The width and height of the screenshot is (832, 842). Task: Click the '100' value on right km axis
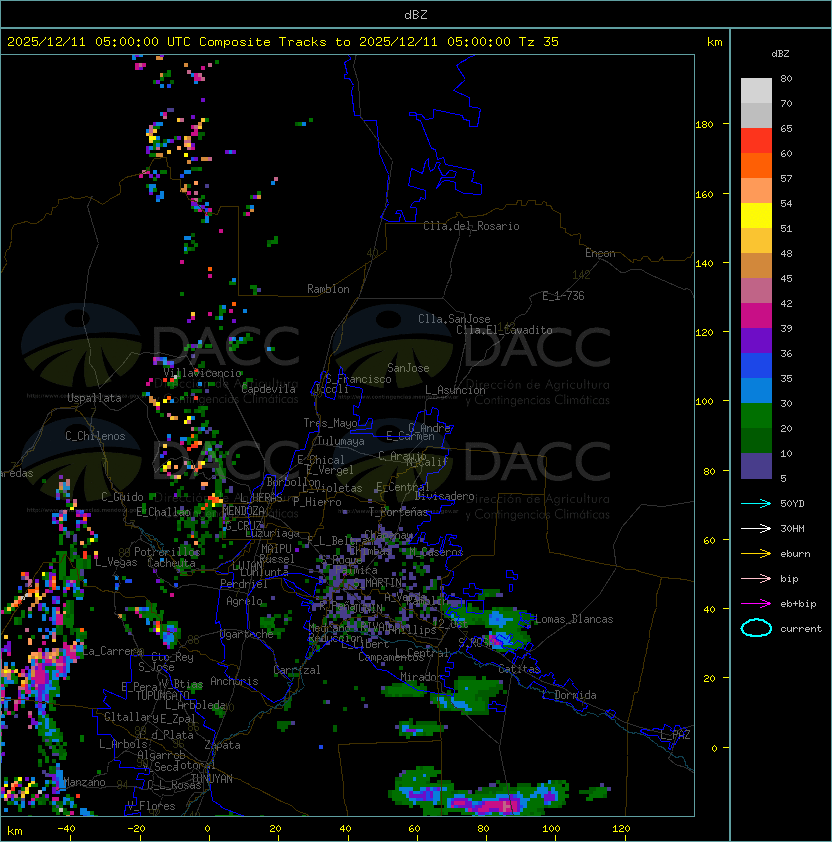(704, 402)
